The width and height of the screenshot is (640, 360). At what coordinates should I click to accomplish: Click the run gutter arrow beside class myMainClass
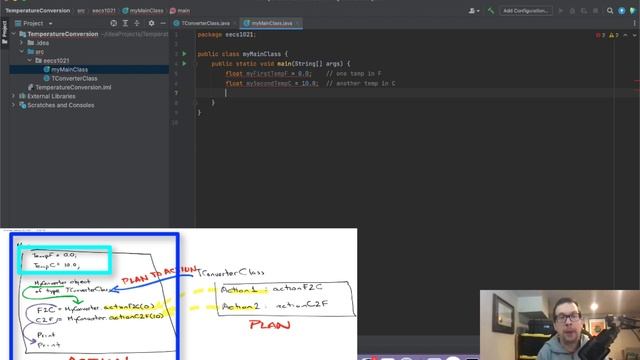184,54
